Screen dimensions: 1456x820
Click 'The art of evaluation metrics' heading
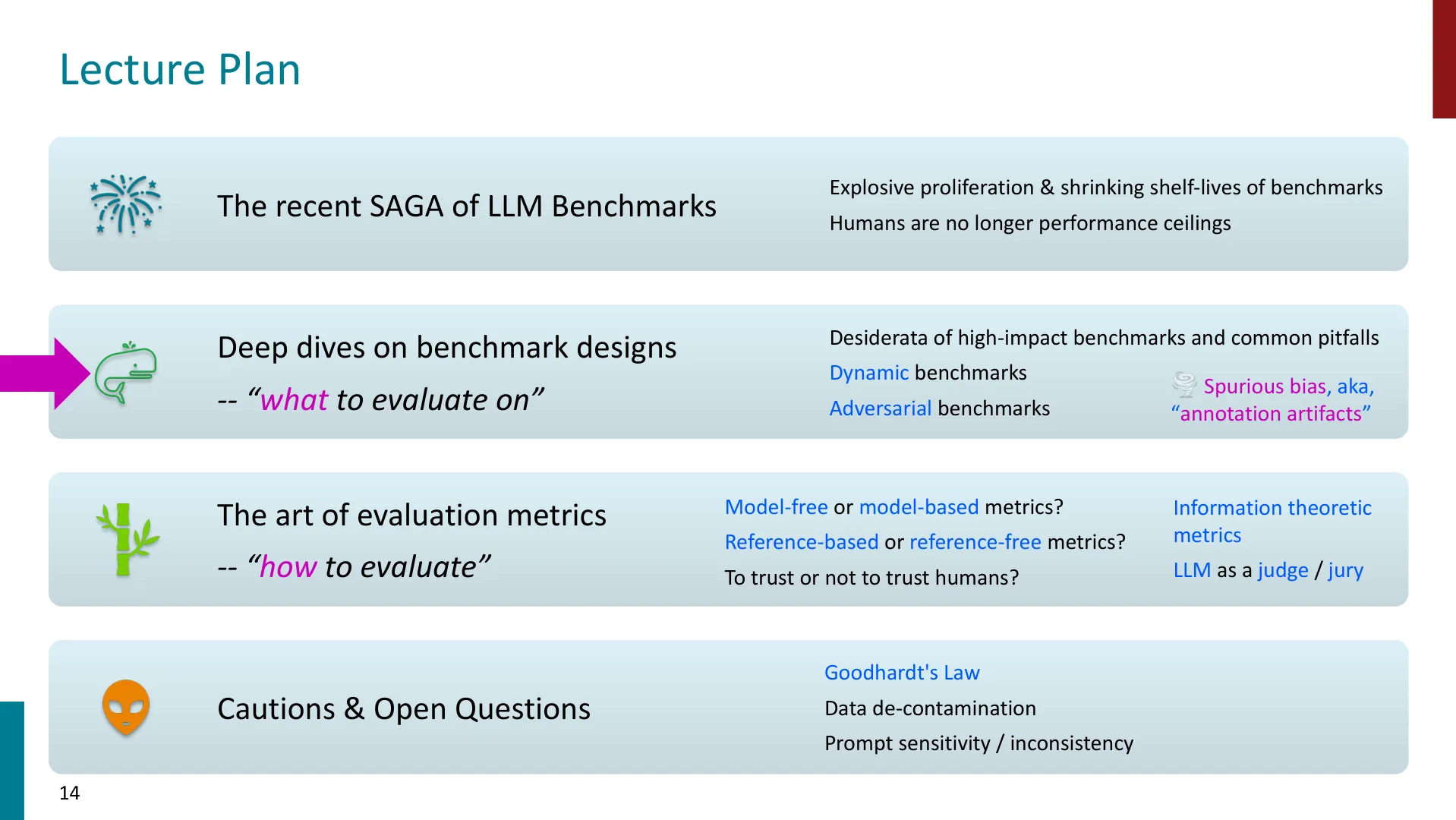tap(412, 516)
